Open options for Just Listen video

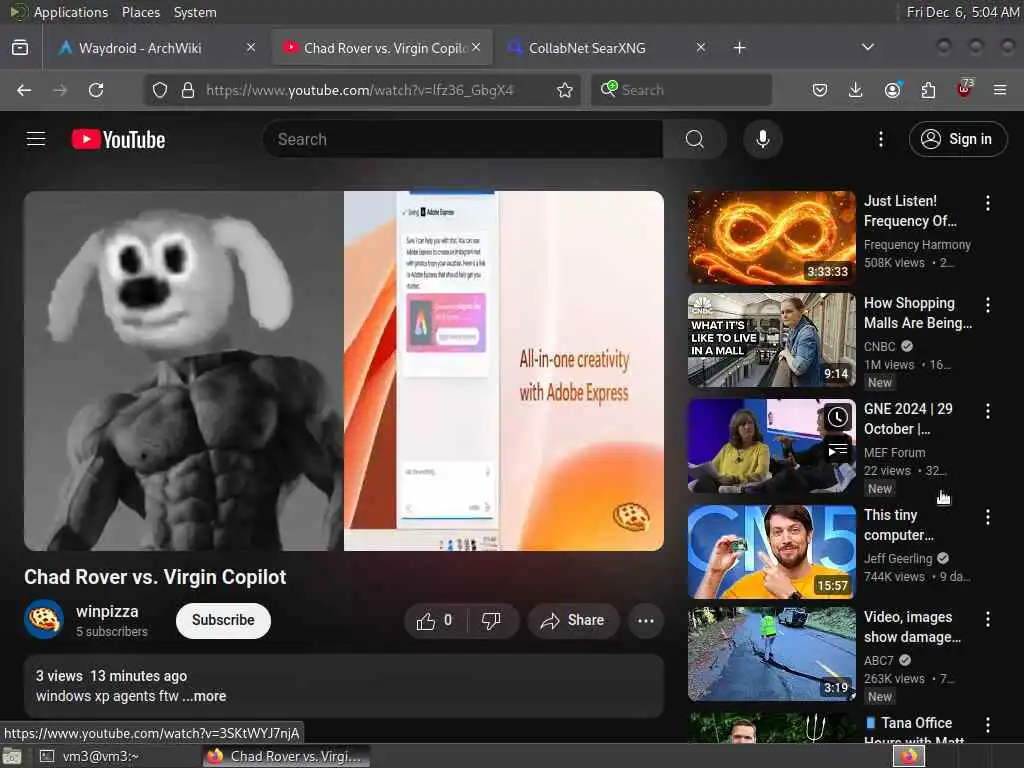(987, 203)
